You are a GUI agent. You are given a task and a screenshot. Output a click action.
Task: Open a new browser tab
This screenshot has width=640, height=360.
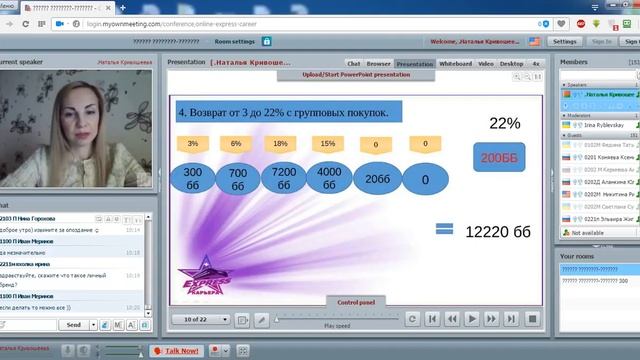click(122, 7)
